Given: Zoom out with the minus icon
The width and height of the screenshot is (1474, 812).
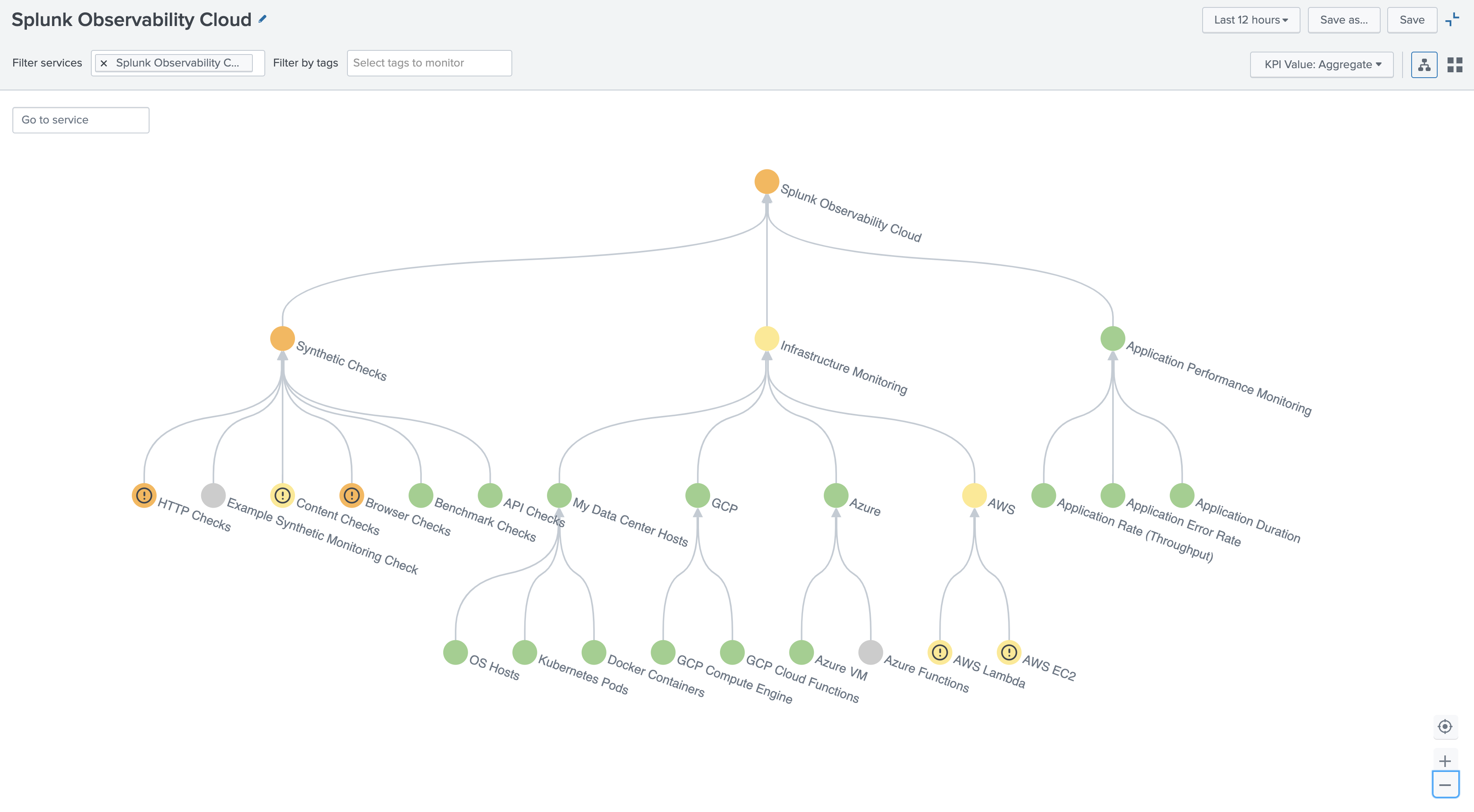Looking at the screenshot, I should coord(1445,785).
